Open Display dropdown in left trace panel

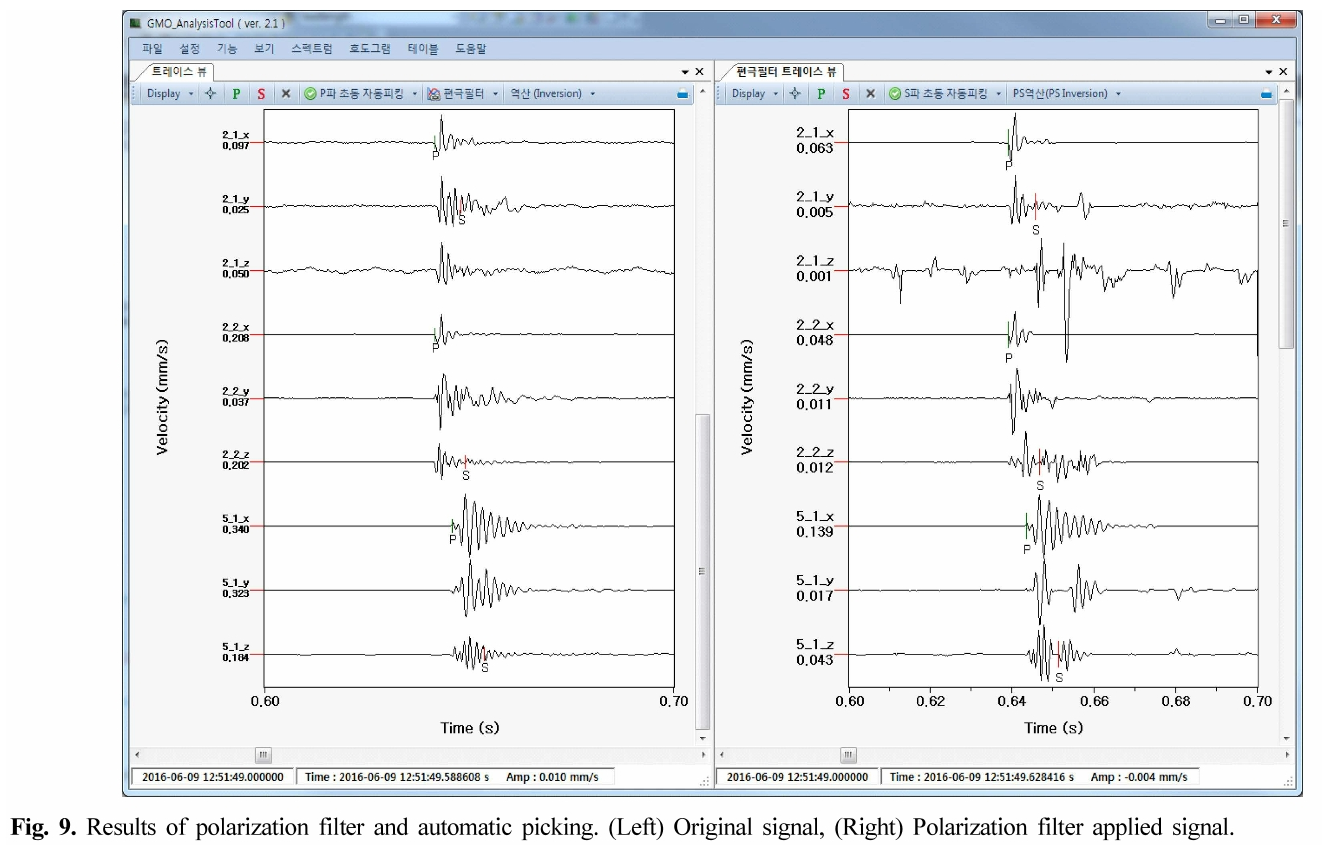click(170, 93)
